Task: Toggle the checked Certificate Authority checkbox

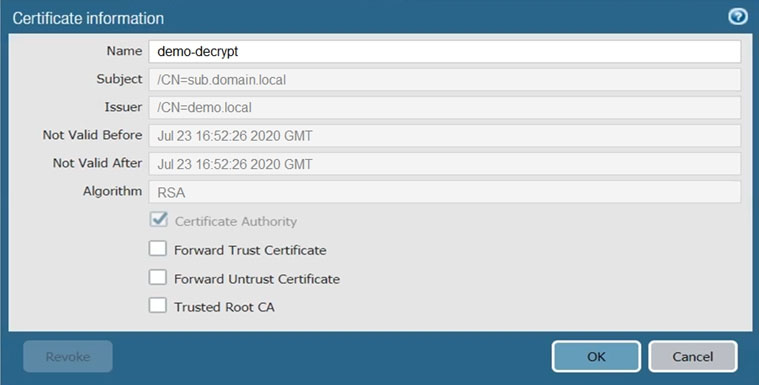Action: click(x=158, y=219)
